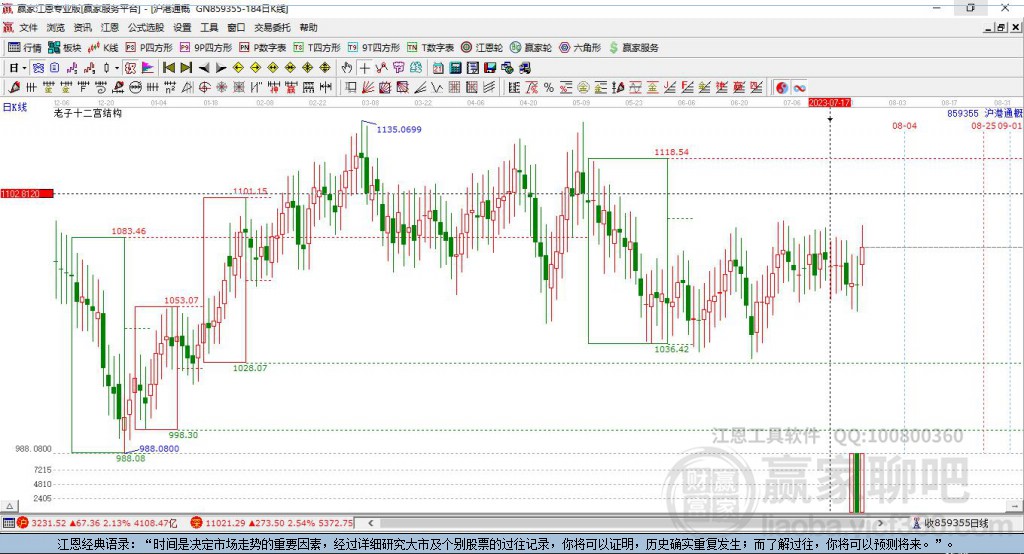Switch to the 板块 sector view
This screenshot has height=554, width=1024.
click(65, 48)
